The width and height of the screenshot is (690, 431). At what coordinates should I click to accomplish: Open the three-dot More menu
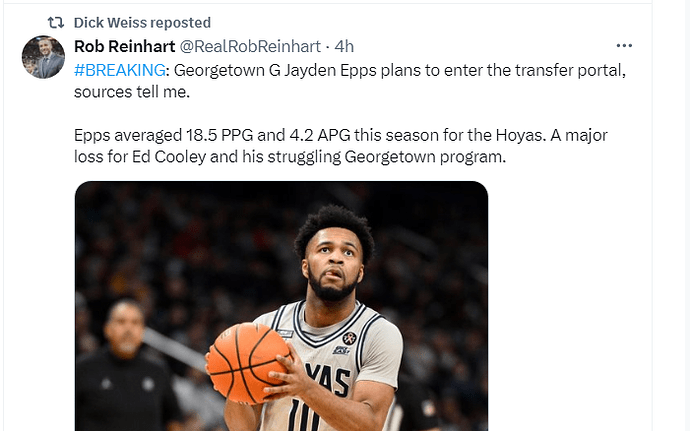coord(624,46)
